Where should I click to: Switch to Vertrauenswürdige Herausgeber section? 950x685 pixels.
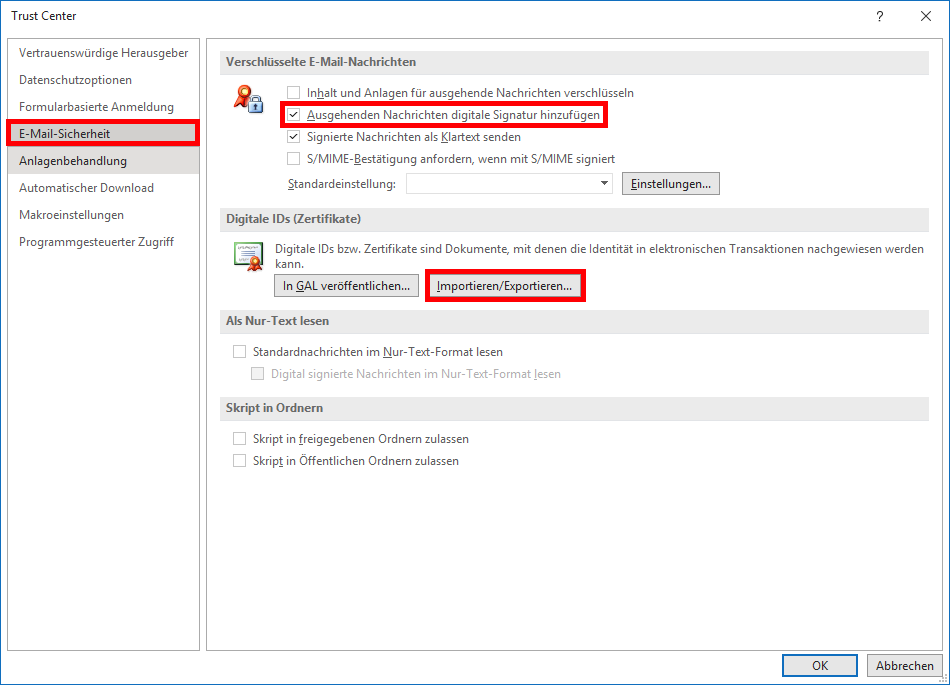[x=104, y=53]
